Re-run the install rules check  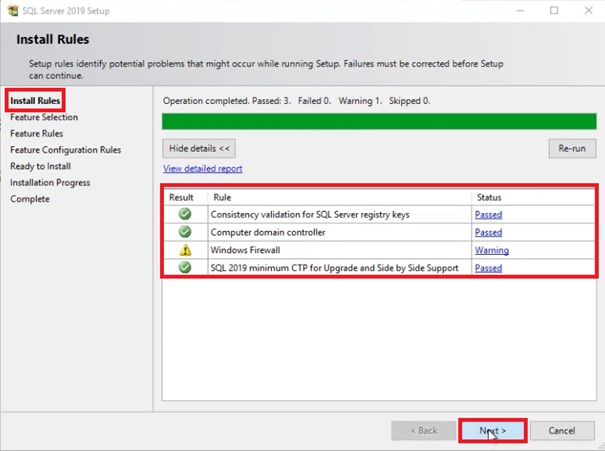(572, 149)
